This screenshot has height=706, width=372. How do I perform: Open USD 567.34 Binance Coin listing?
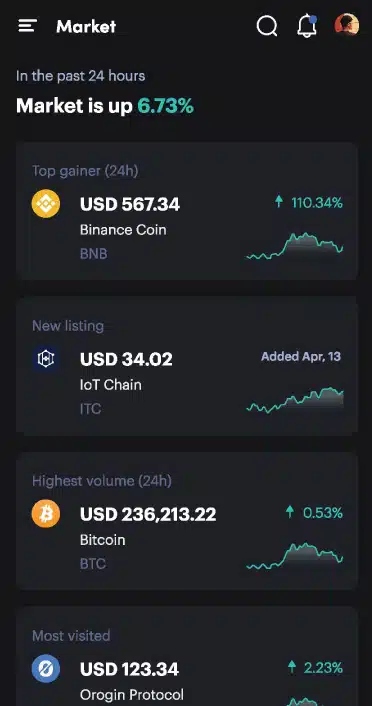(x=187, y=211)
